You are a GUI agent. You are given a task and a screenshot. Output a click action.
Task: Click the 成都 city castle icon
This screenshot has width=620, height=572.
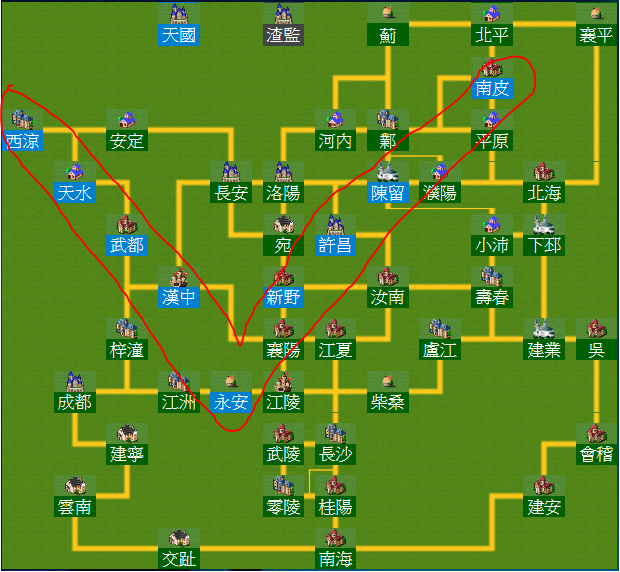point(75,381)
